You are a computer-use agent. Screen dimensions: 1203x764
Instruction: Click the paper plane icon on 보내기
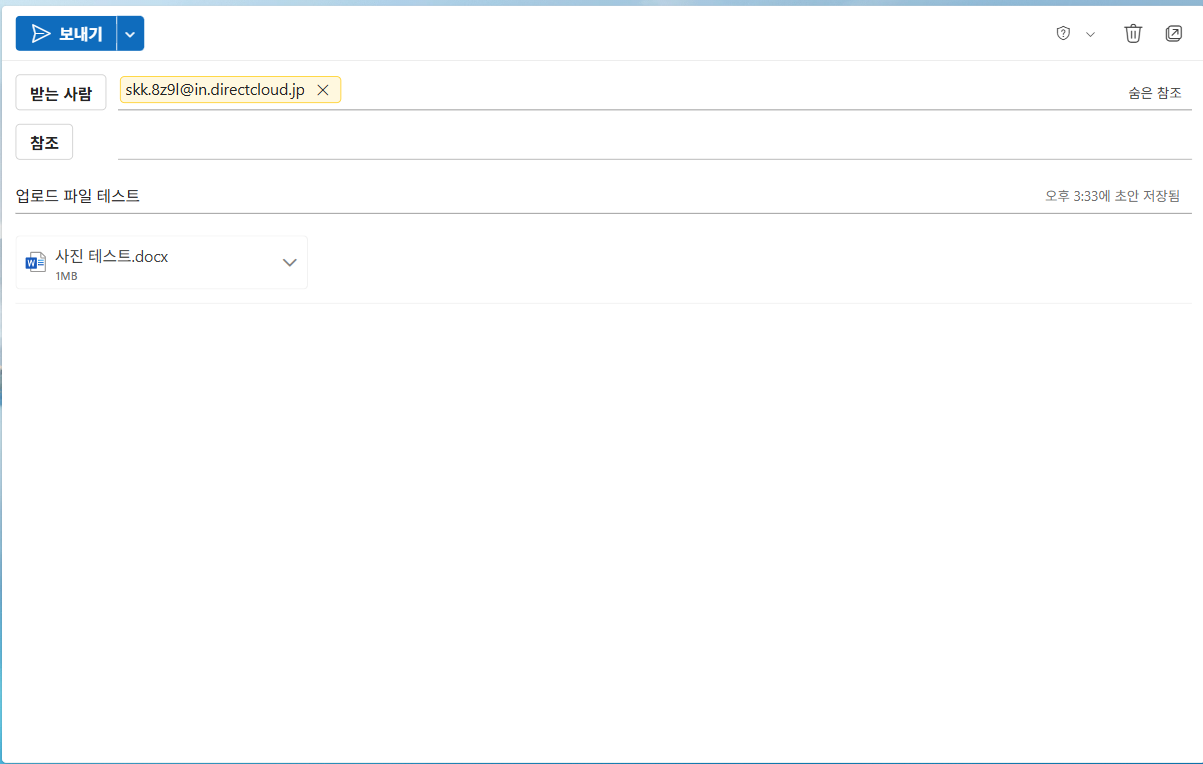[40, 34]
